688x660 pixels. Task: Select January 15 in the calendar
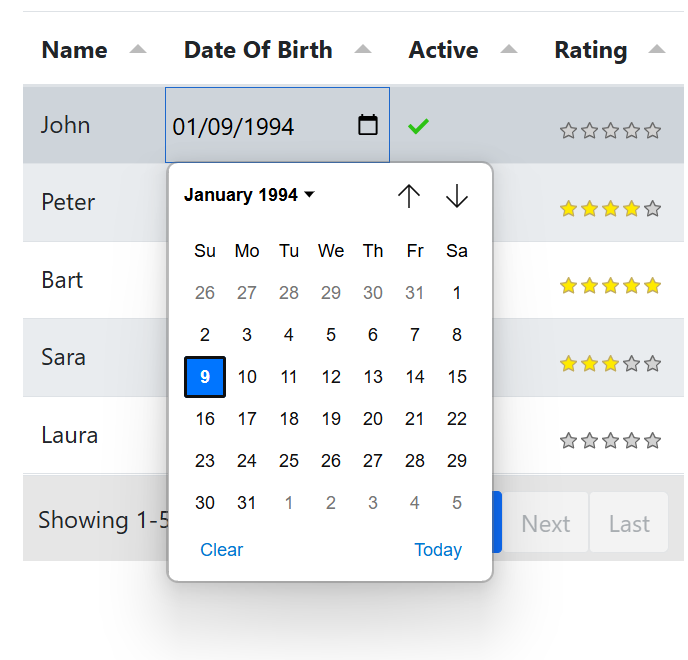(457, 377)
